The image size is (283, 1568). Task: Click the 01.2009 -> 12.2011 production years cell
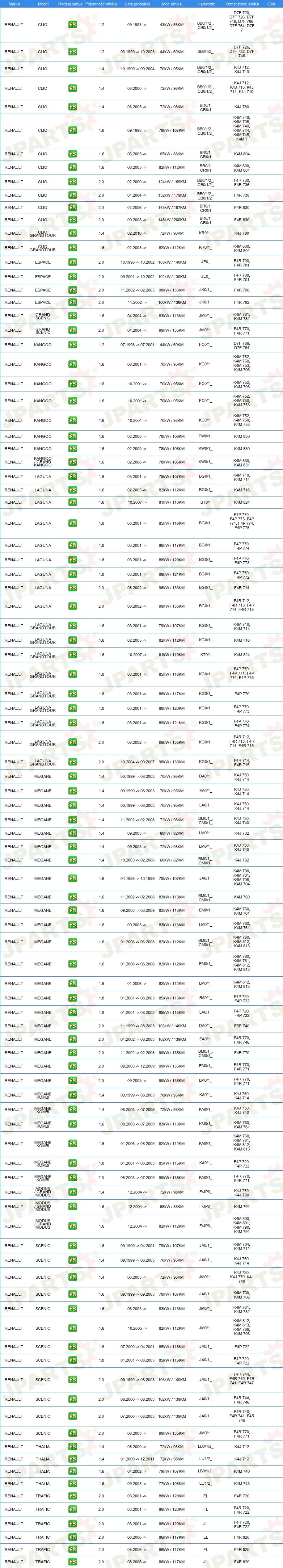point(137,1459)
